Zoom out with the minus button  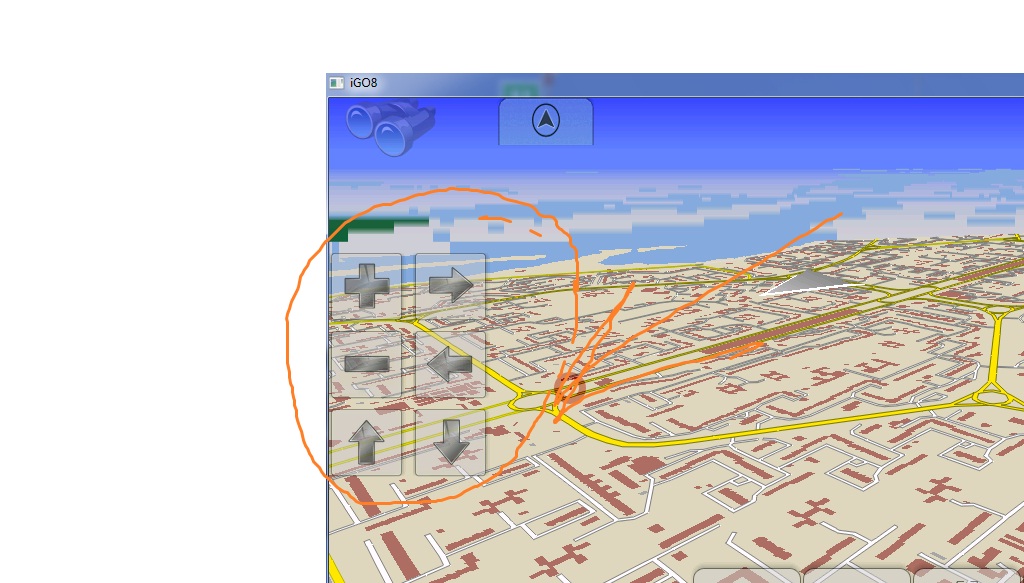point(366,364)
